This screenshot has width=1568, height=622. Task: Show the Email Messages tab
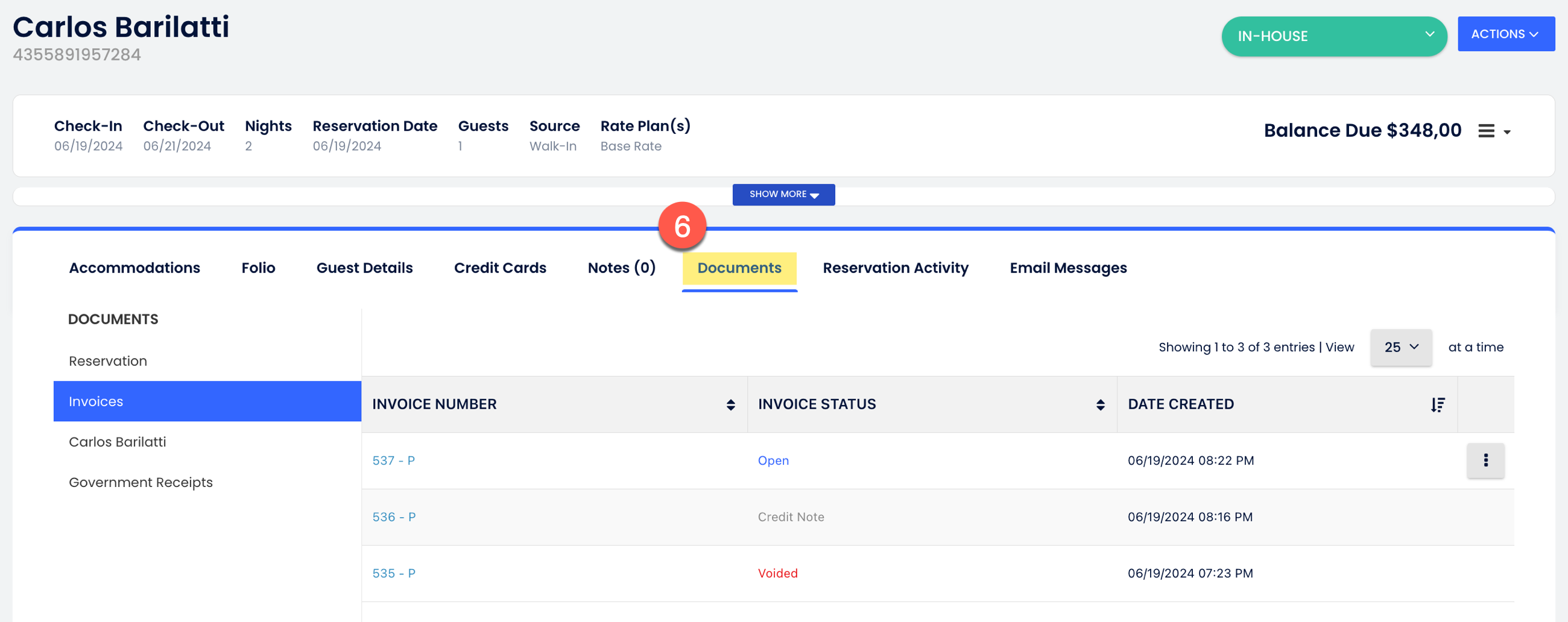point(1067,268)
